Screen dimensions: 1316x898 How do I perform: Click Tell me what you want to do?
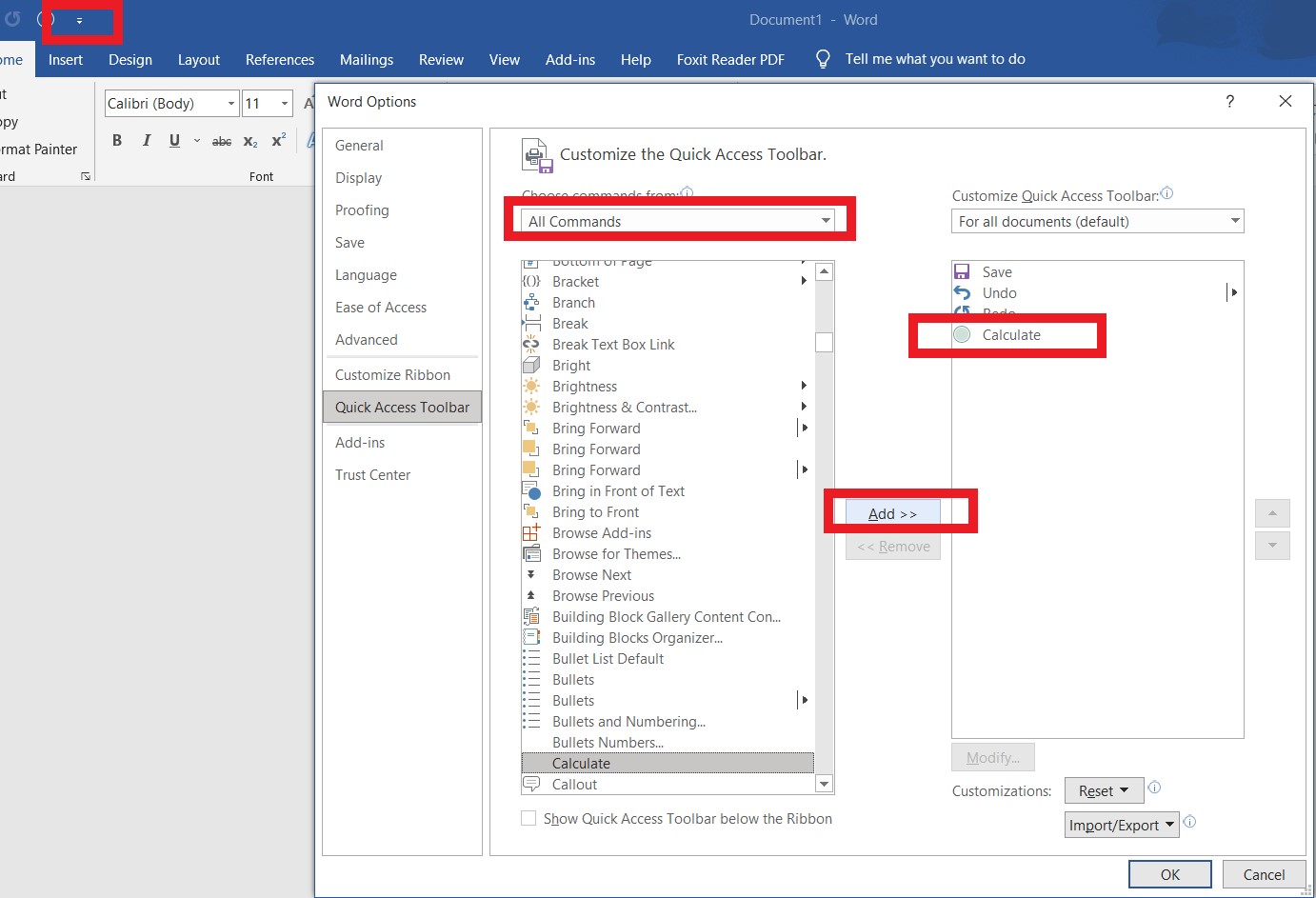pos(935,59)
